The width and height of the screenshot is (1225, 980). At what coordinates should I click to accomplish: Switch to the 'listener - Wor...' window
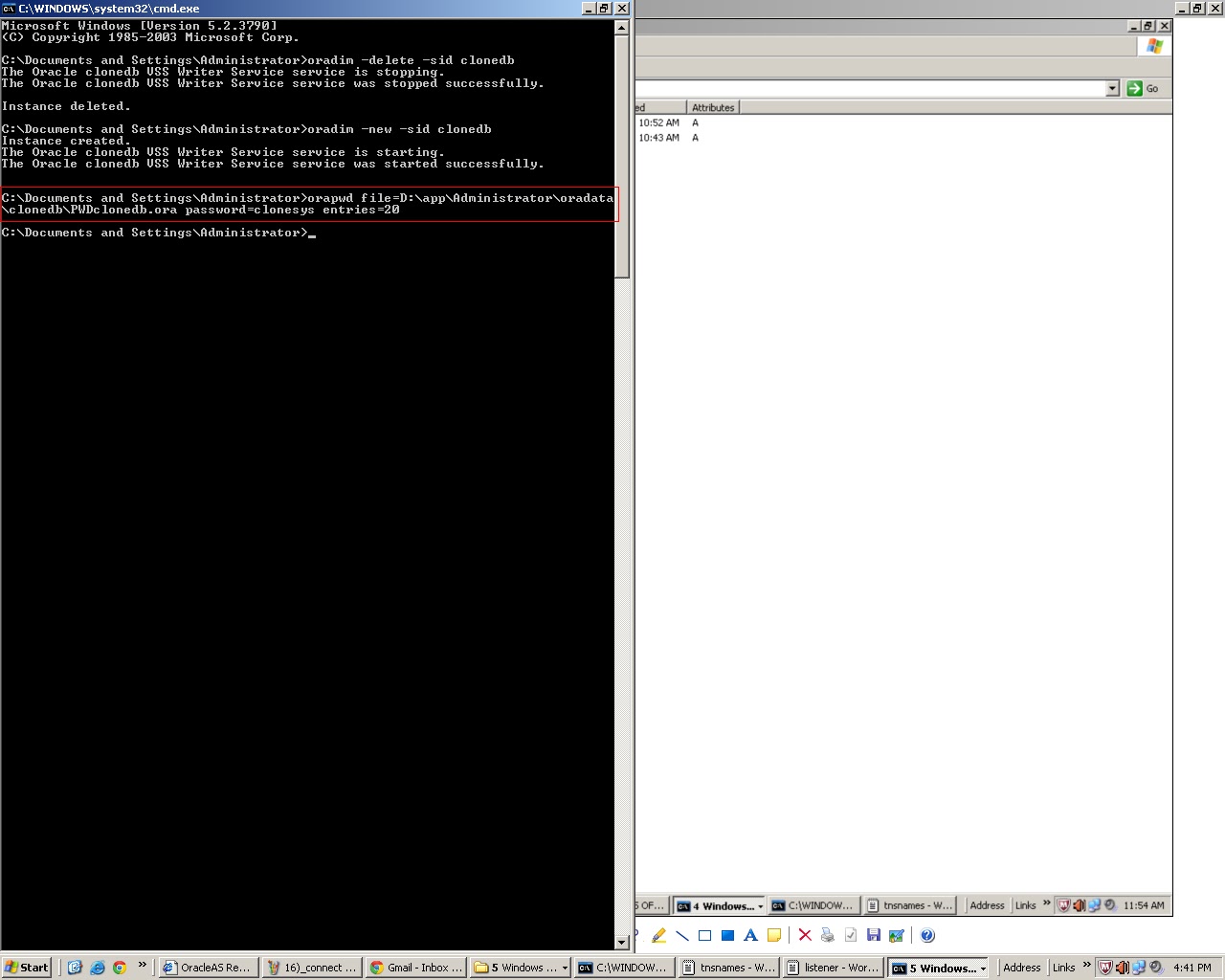click(833, 968)
